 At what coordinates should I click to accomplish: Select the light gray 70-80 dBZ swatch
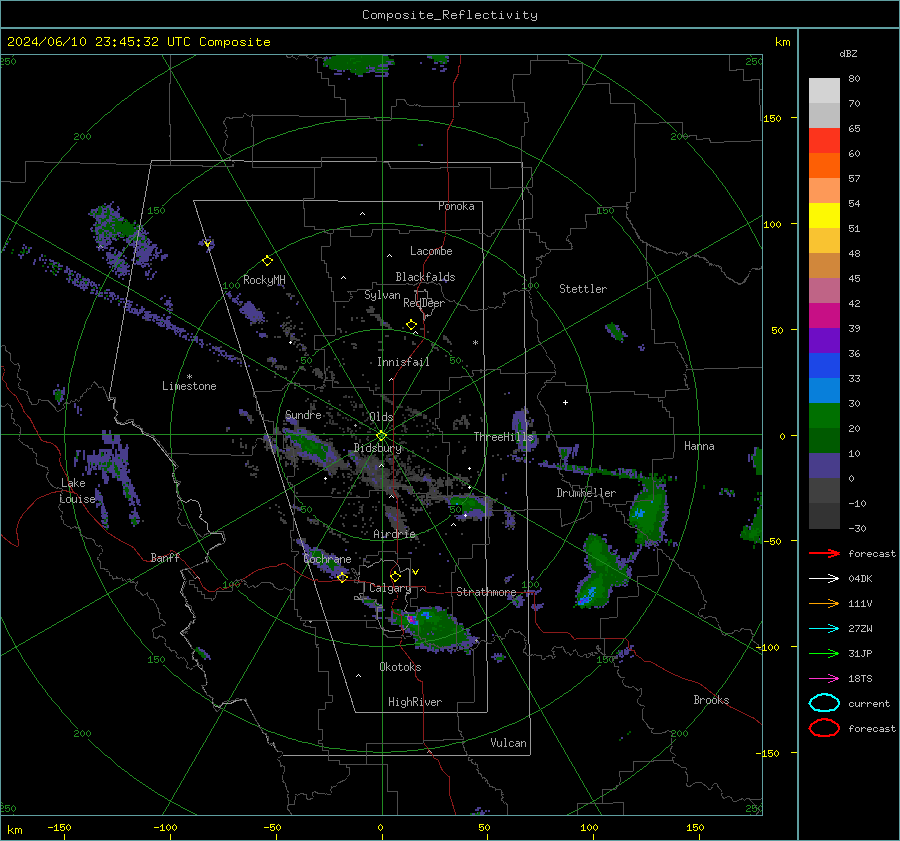[824, 91]
